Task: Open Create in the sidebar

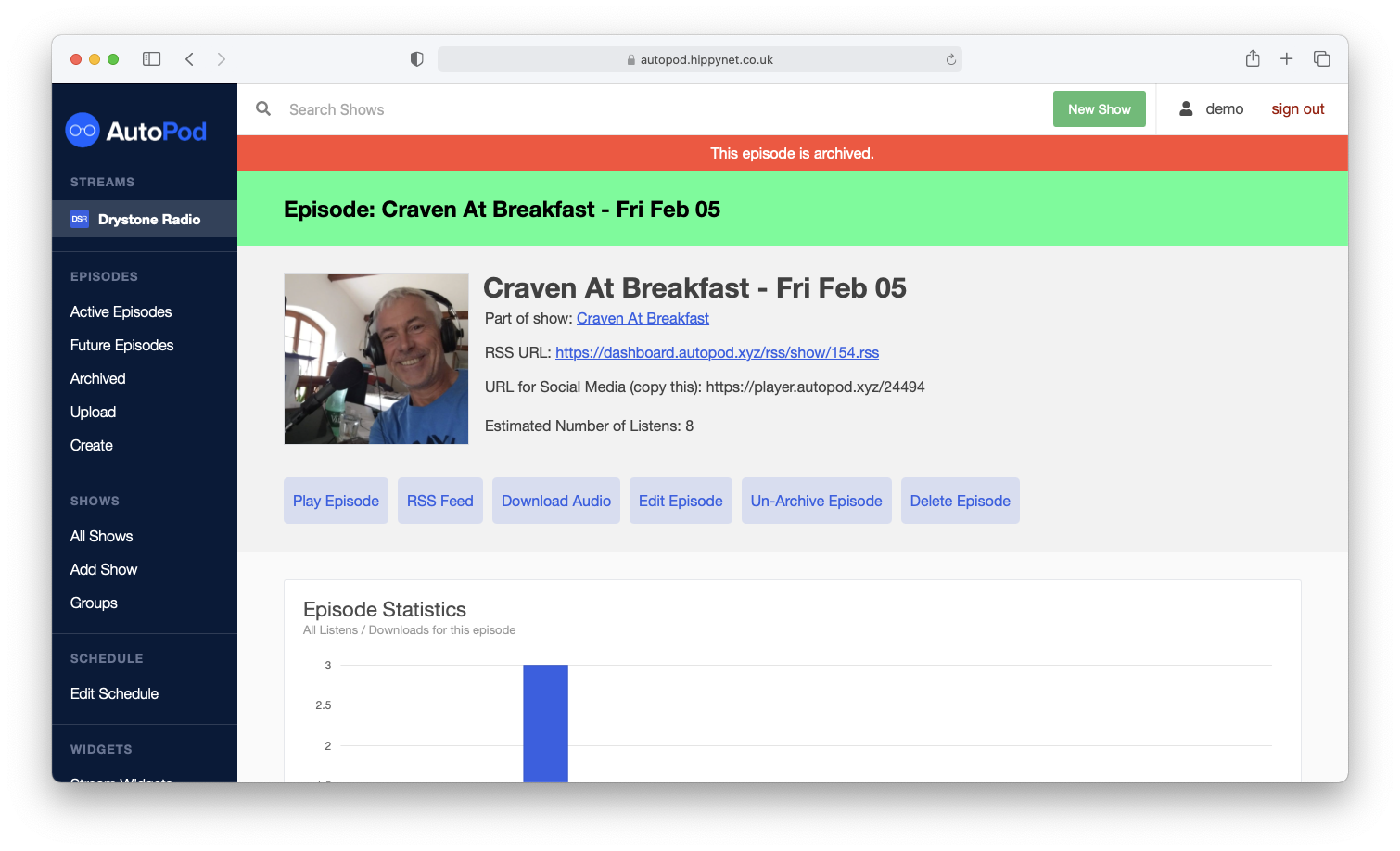Action: tap(92, 445)
